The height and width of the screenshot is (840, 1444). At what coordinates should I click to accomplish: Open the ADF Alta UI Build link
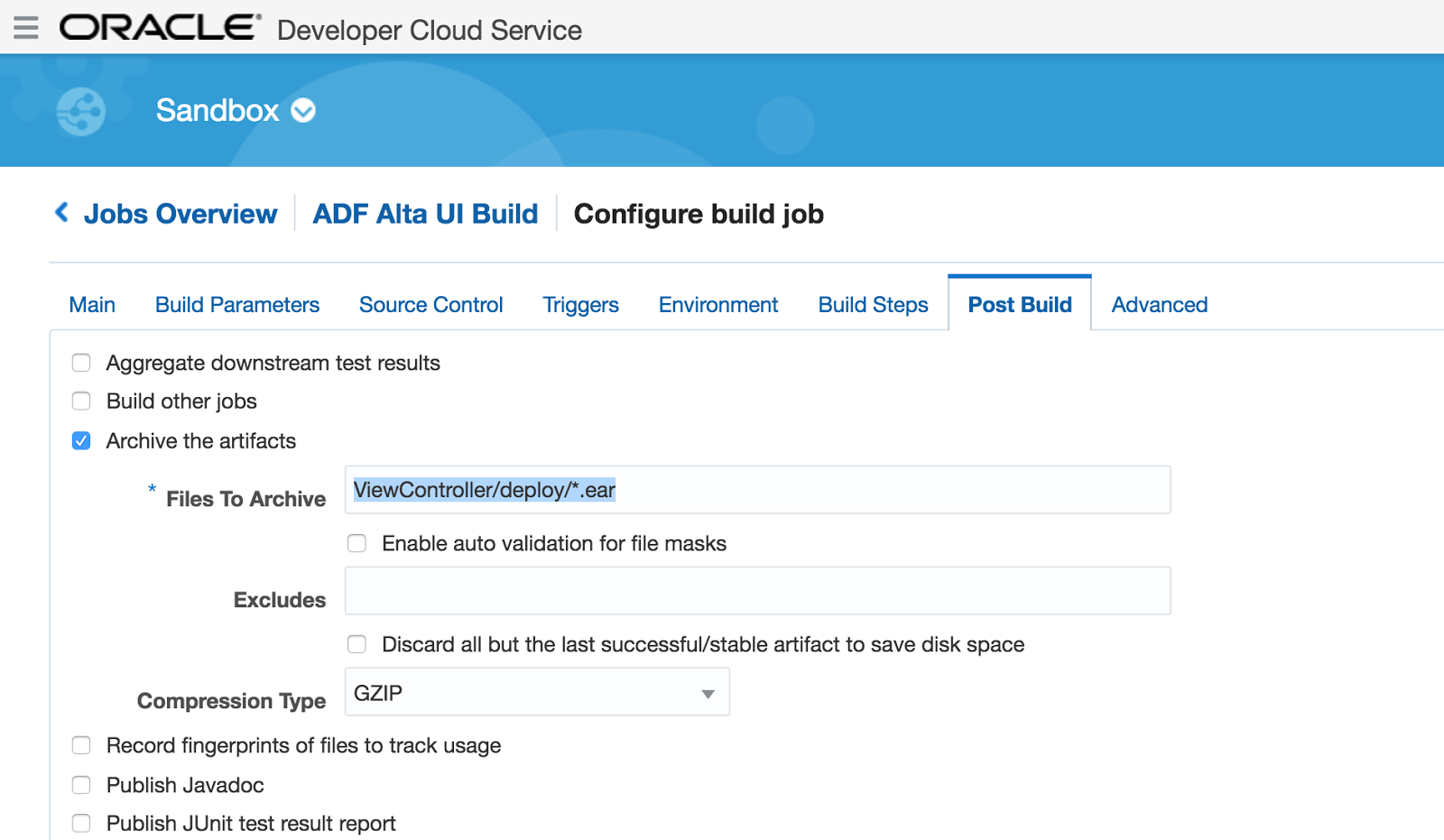424,213
